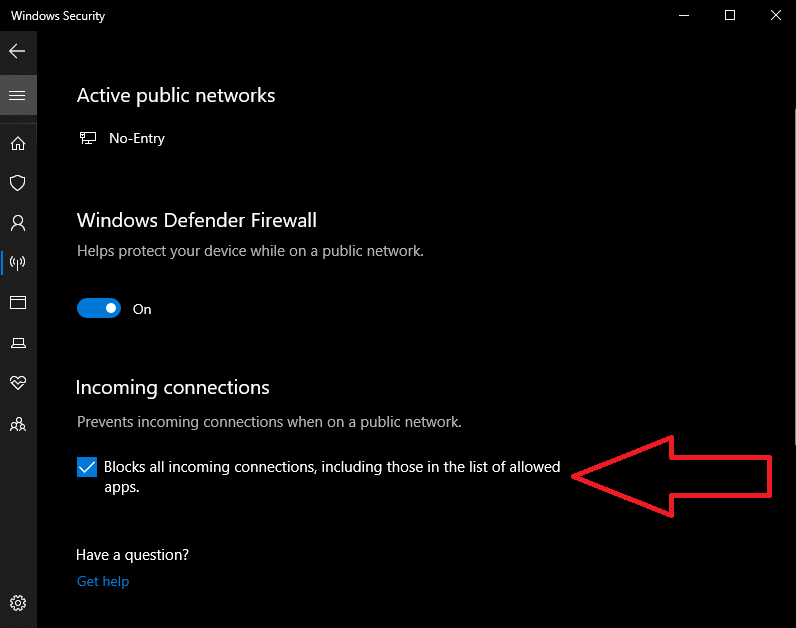
Task: Click the No-Entry network computer icon
Action: pos(88,138)
